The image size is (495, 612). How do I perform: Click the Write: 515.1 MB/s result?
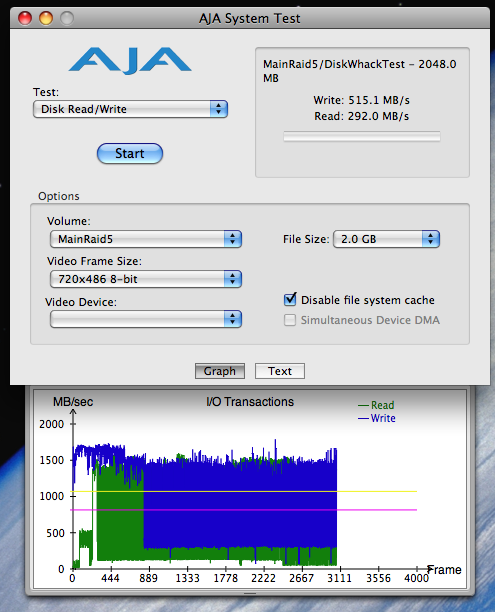click(361, 100)
